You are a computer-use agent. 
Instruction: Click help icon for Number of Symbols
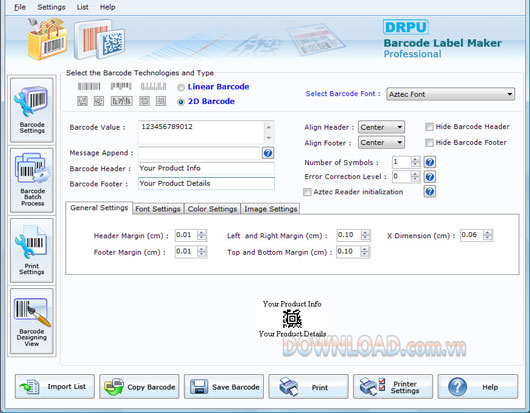pos(430,162)
